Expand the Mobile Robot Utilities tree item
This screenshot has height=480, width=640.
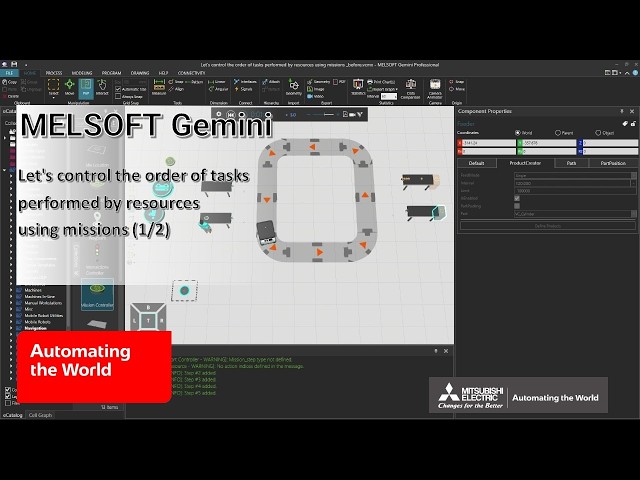11,316
